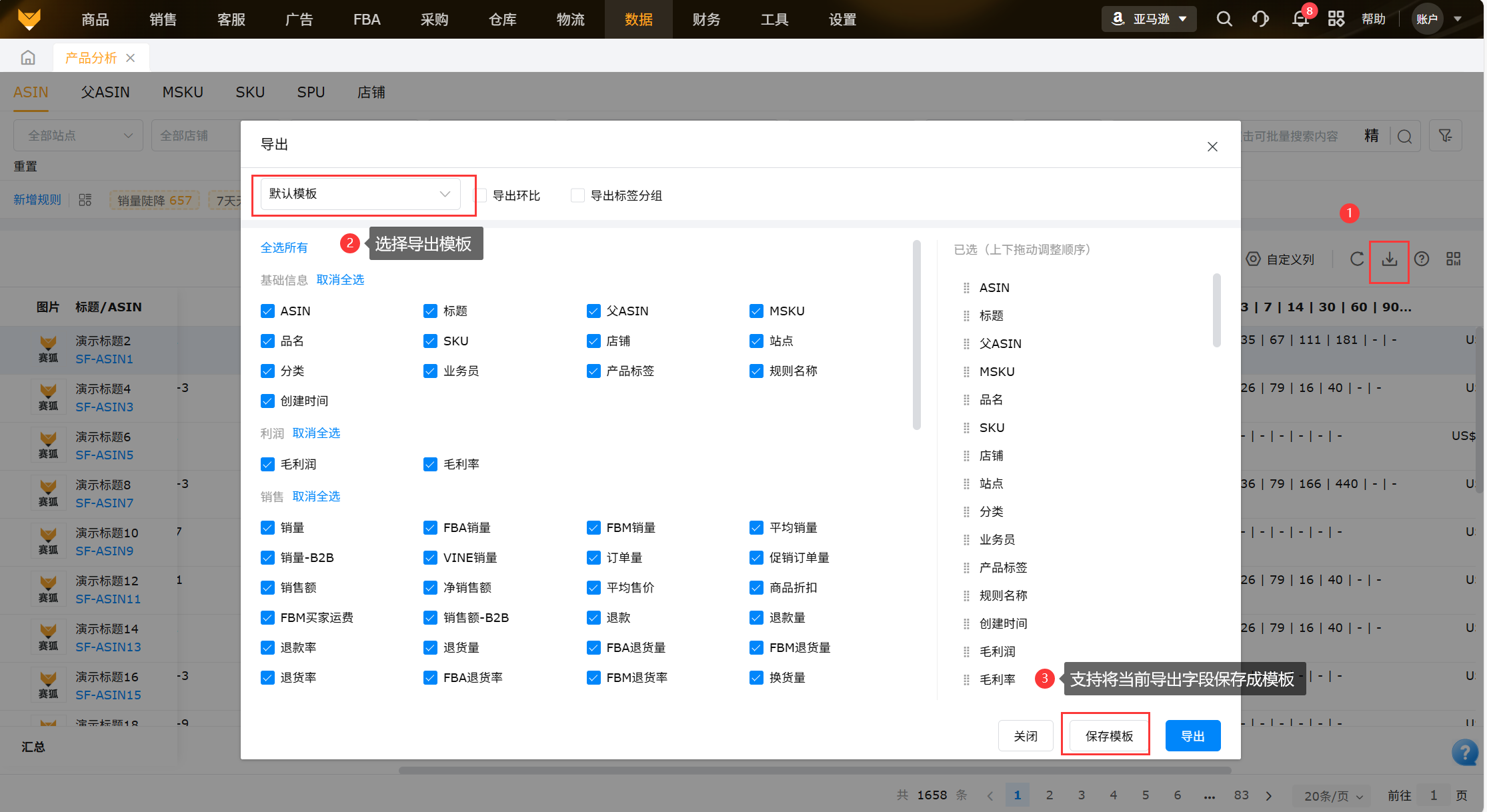Enable the 导出环比 checkbox
1487x812 pixels.
point(481,195)
